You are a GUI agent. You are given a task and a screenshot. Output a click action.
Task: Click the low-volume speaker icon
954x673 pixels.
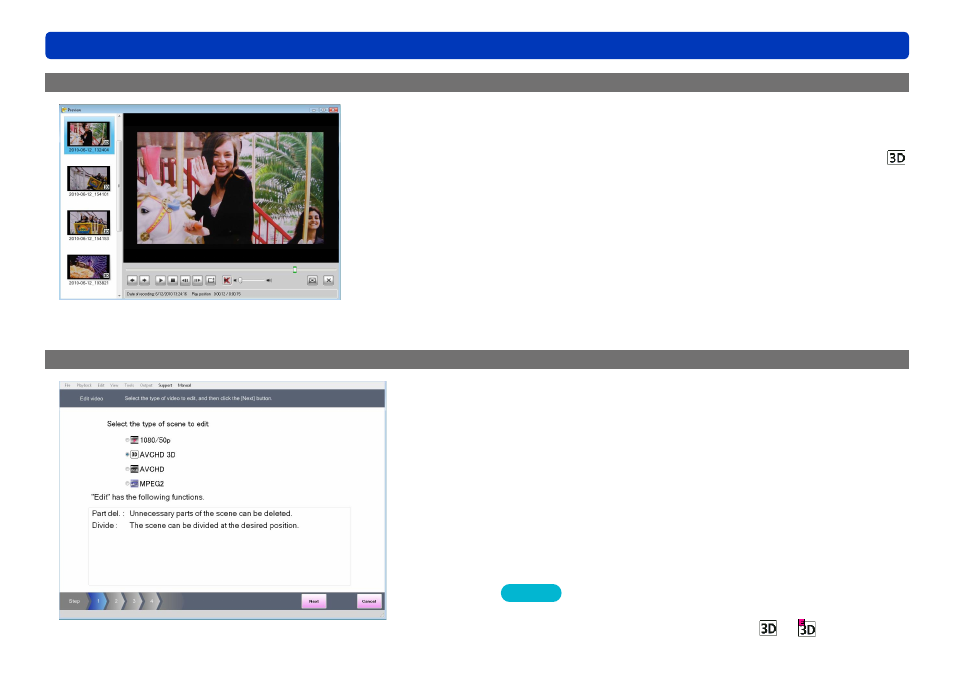235,280
